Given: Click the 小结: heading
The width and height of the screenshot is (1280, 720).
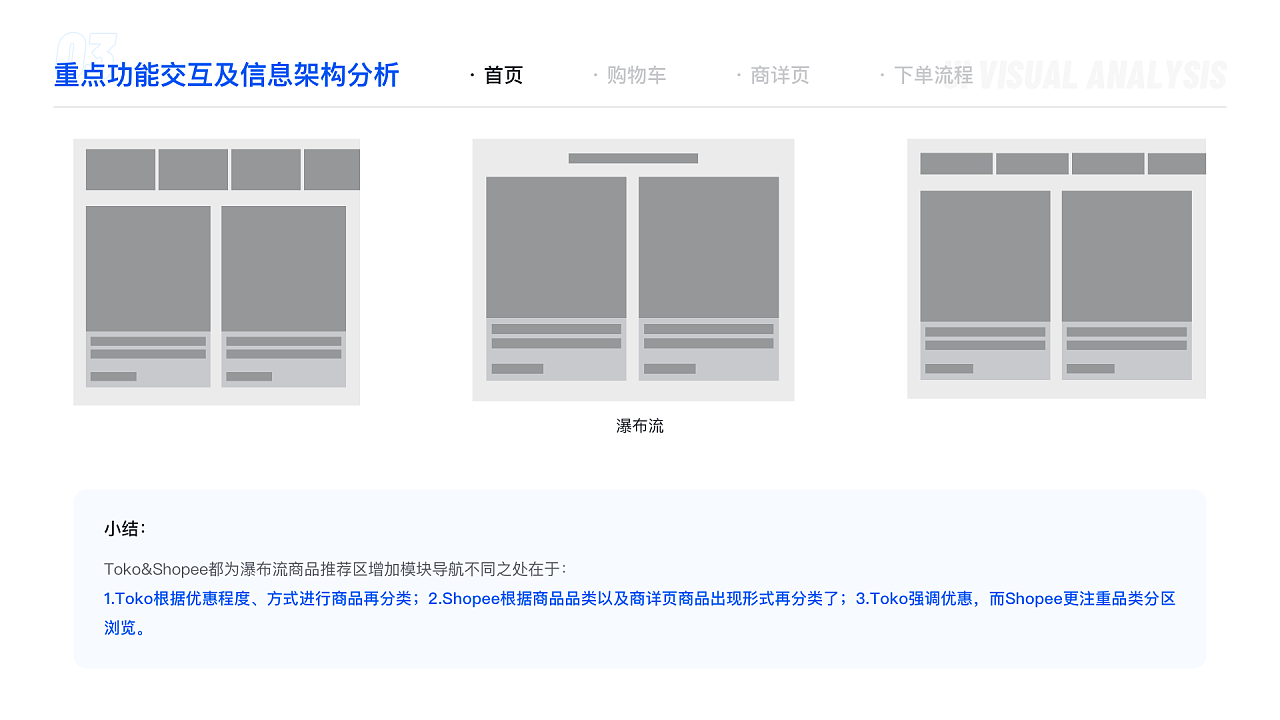Looking at the screenshot, I should click(x=125, y=529).
